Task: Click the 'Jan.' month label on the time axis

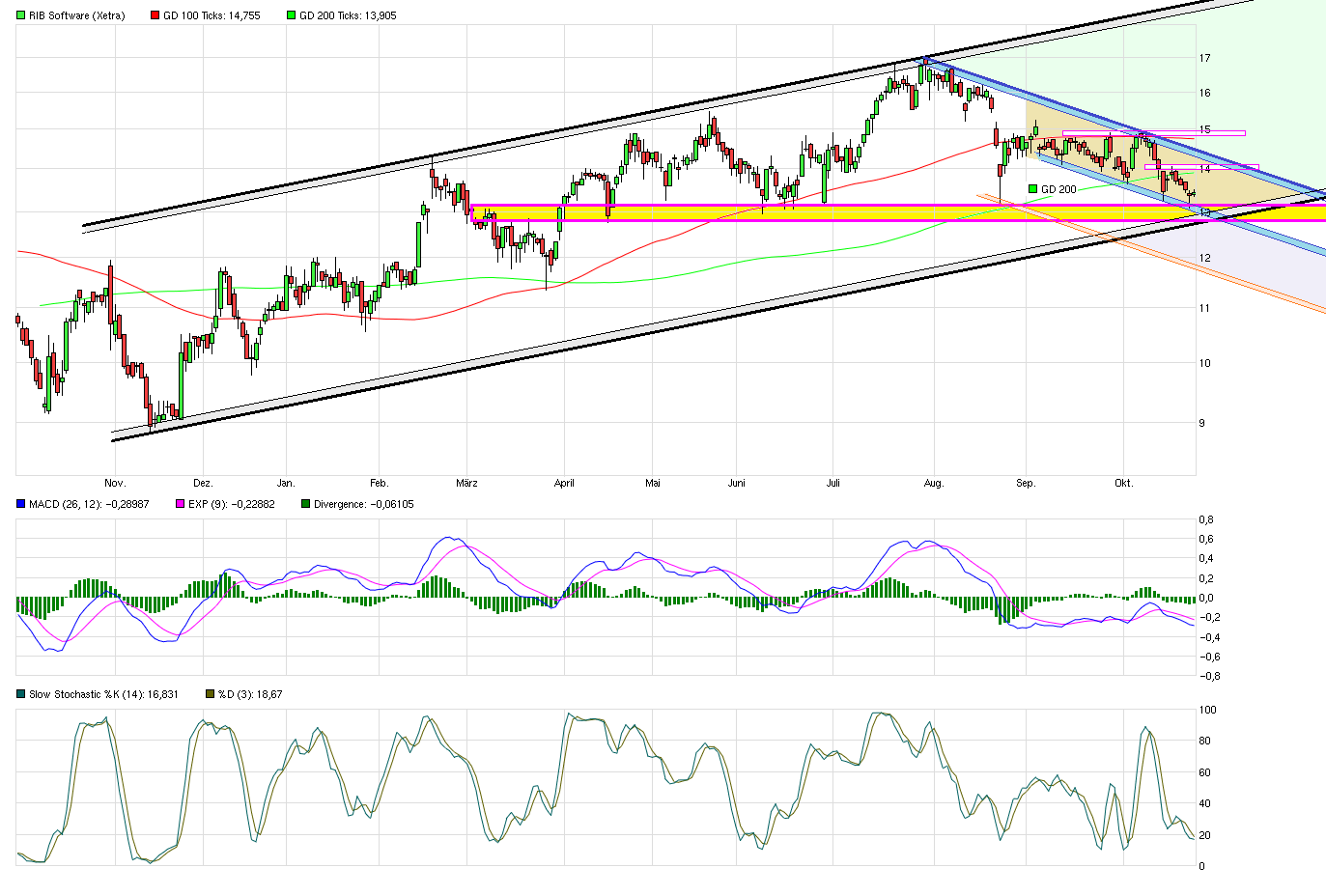Action: [286, 483]
